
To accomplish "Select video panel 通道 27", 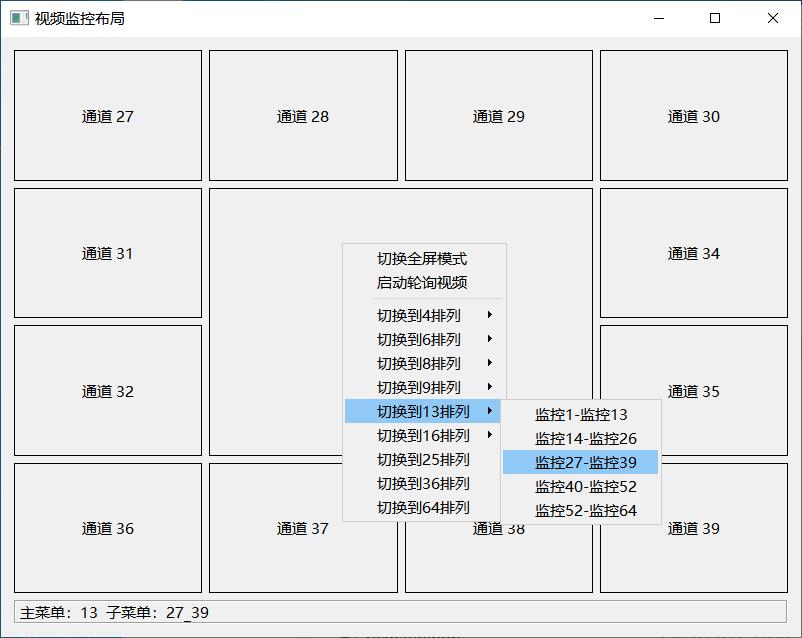I will point(108,116).
